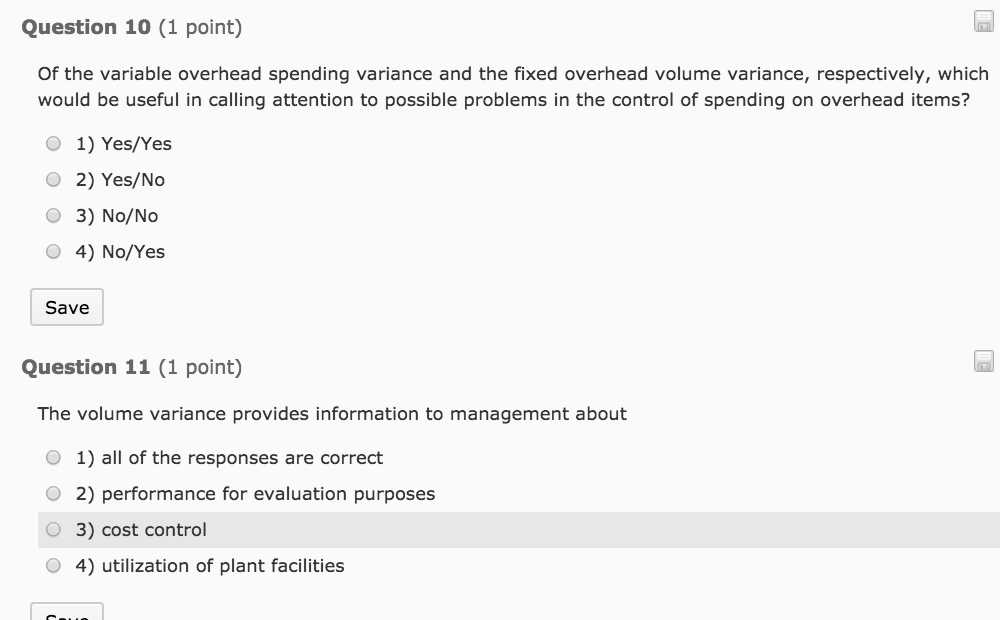The width and height of the screenshot is (1000, 620).
Task: Select 1) all of the responses are correct
Action: tap(53, 457)
